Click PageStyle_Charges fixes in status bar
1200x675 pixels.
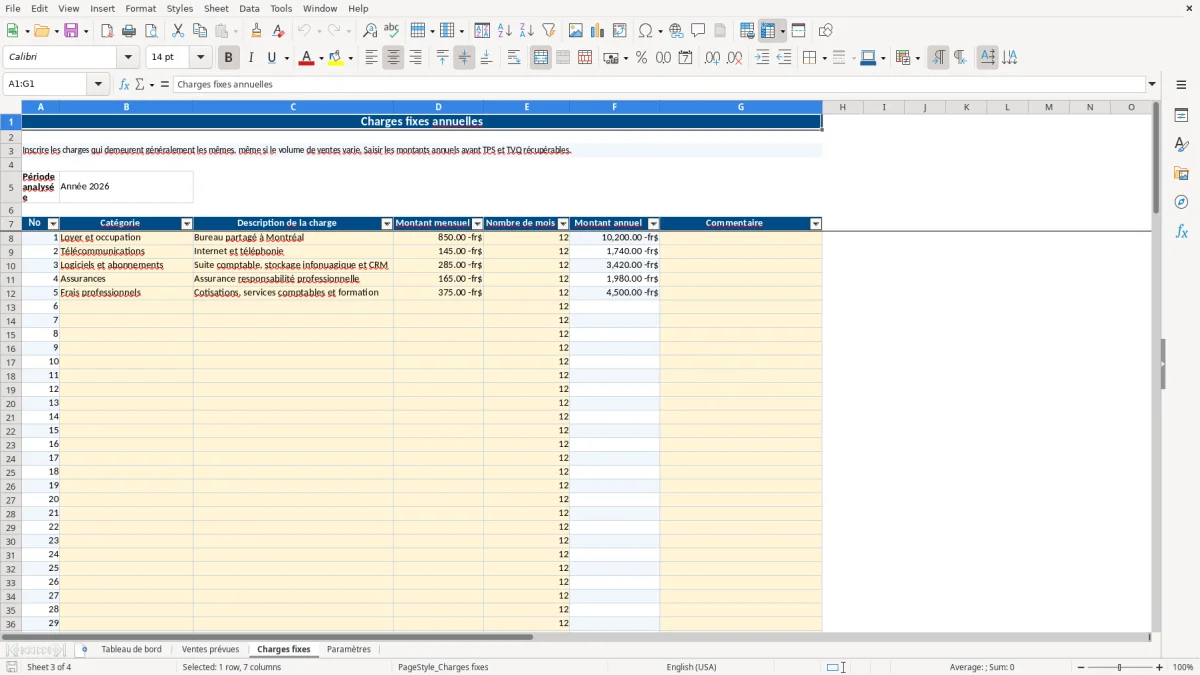[443, 667]
